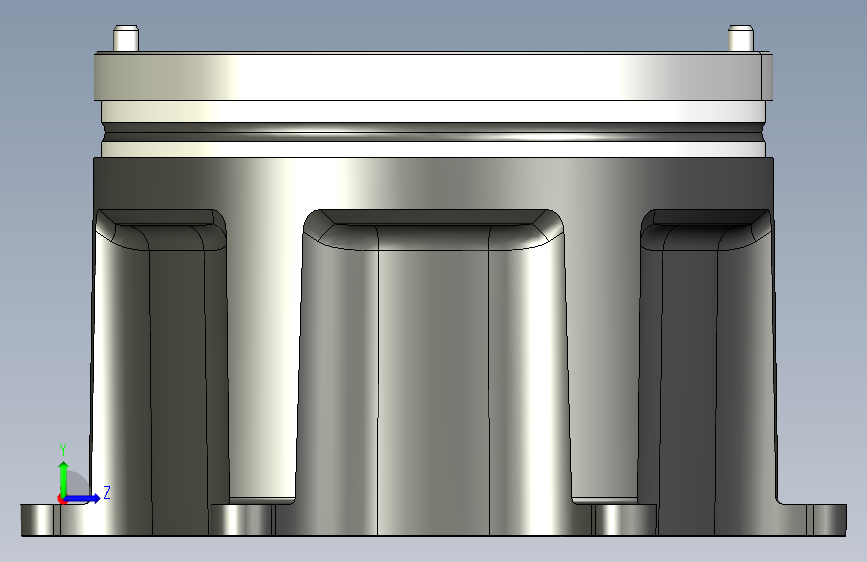The width and height of the screenshot is (867, 562).
Task: Click the red origin point of the coordinate triad
Action: tap(61, 500)
